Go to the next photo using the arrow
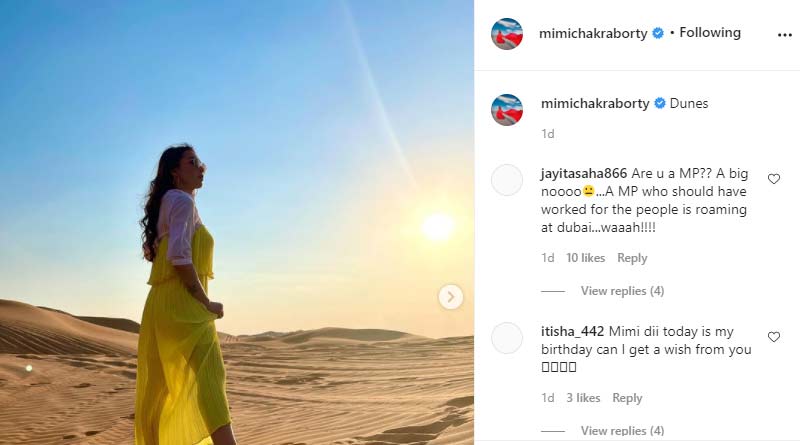800x445 pixels. pyautogui.click(x=451, y=296)
